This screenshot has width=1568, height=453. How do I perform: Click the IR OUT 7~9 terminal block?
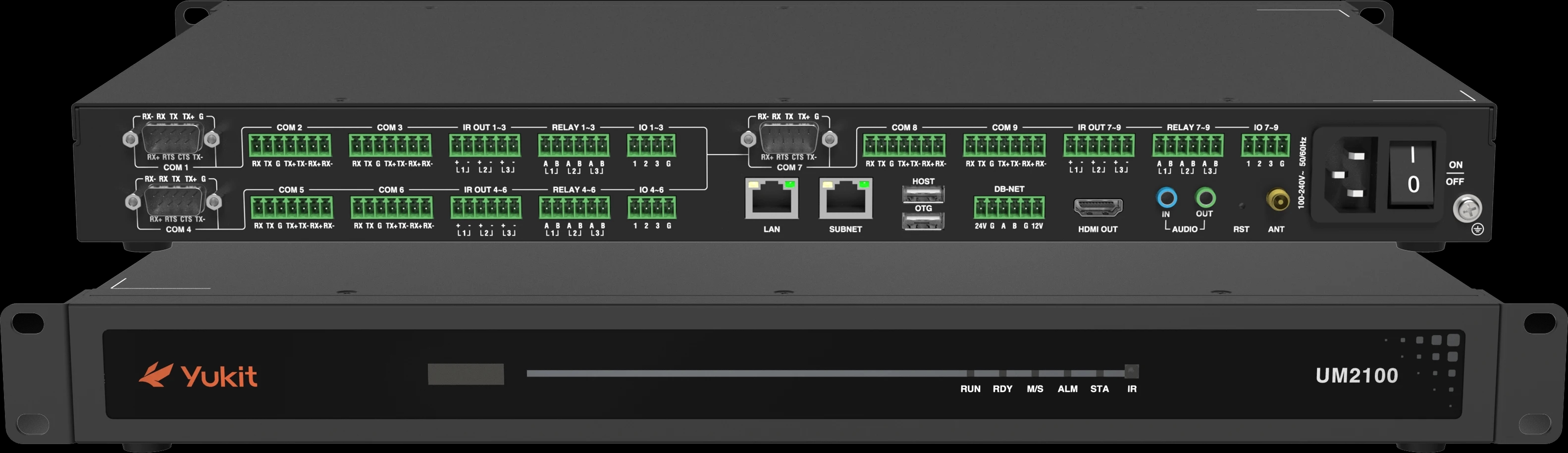[1099, 146]
